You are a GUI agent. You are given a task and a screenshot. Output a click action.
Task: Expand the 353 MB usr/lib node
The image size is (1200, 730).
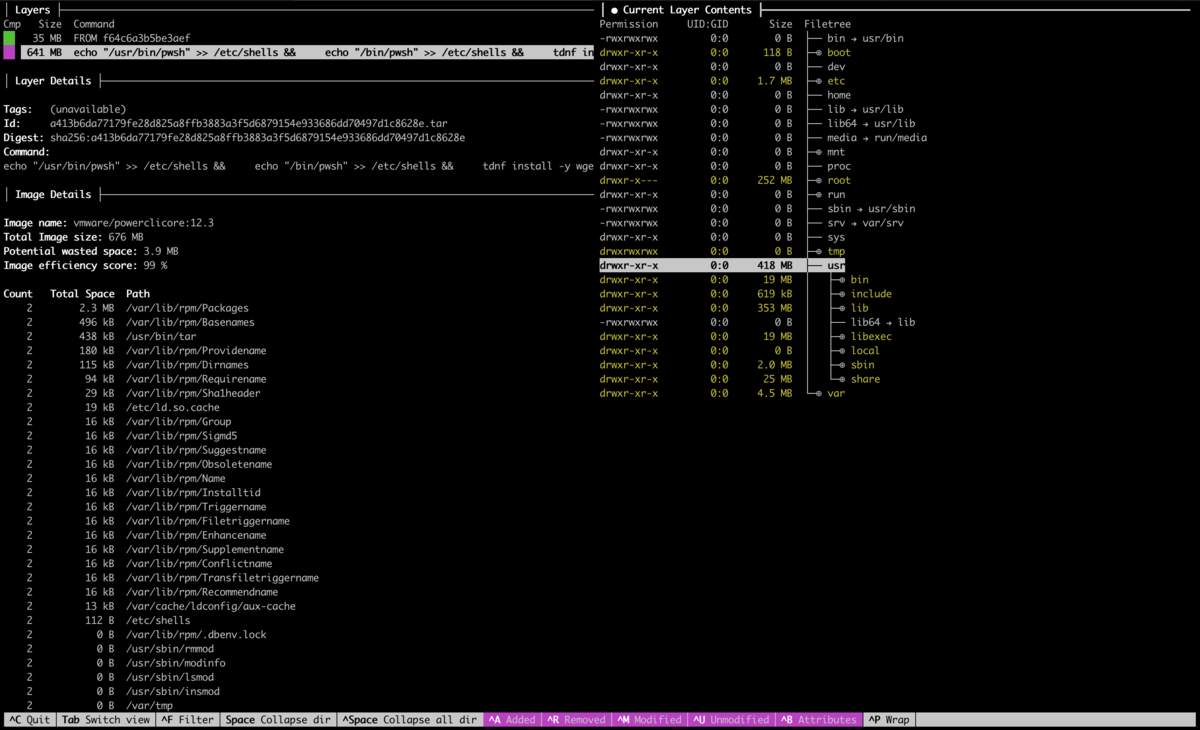coord(843,308)
